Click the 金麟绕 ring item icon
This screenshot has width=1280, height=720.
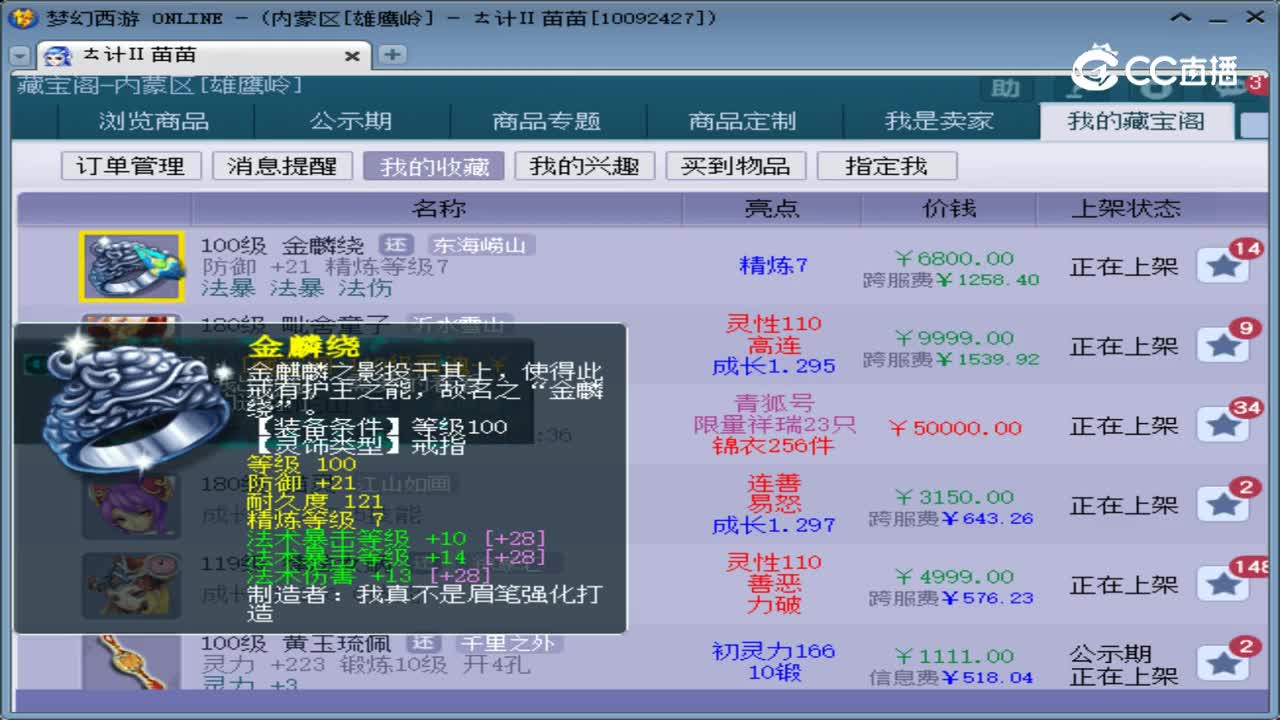[131, 266]
